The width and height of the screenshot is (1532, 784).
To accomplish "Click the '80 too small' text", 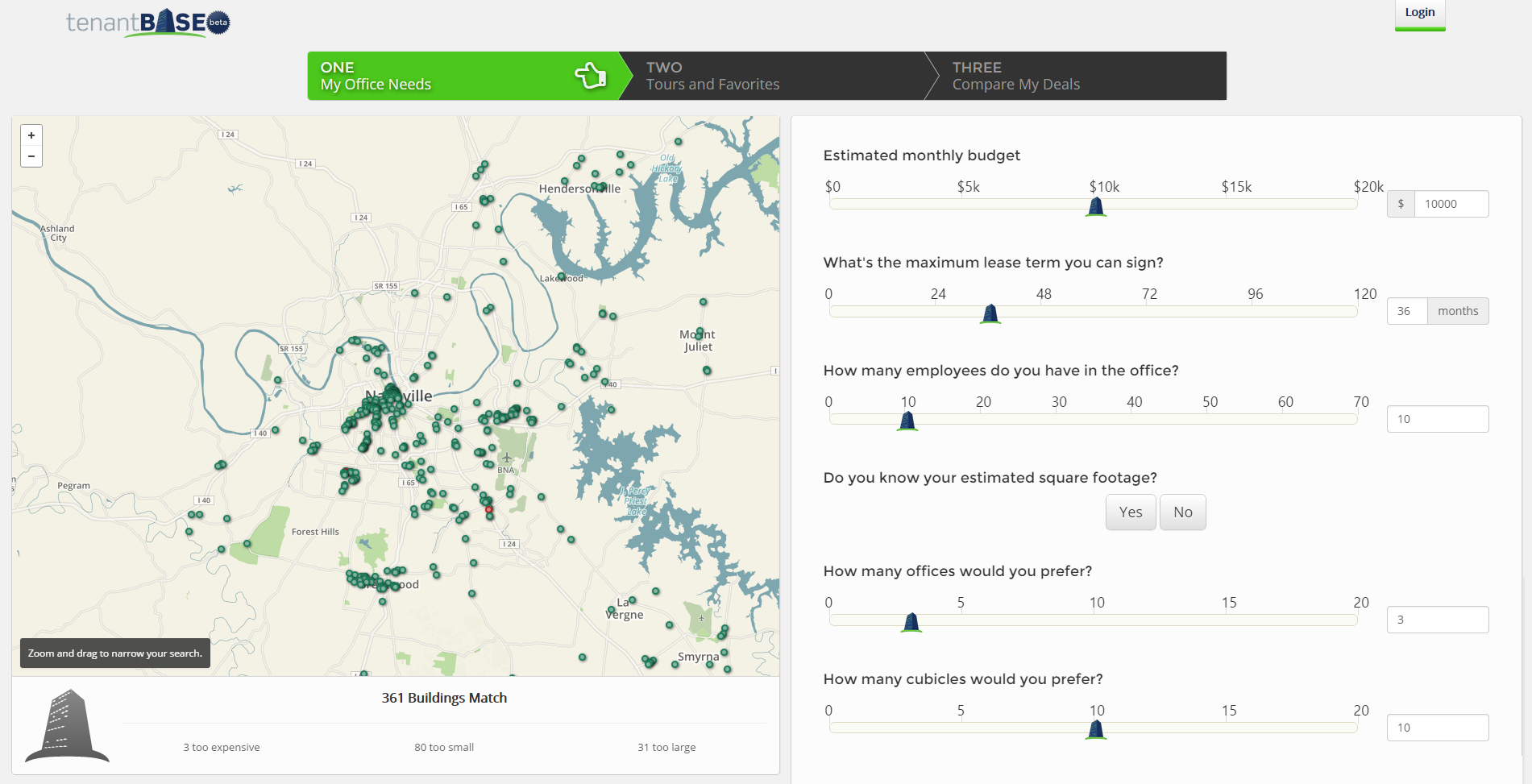I will click(444, 748).
